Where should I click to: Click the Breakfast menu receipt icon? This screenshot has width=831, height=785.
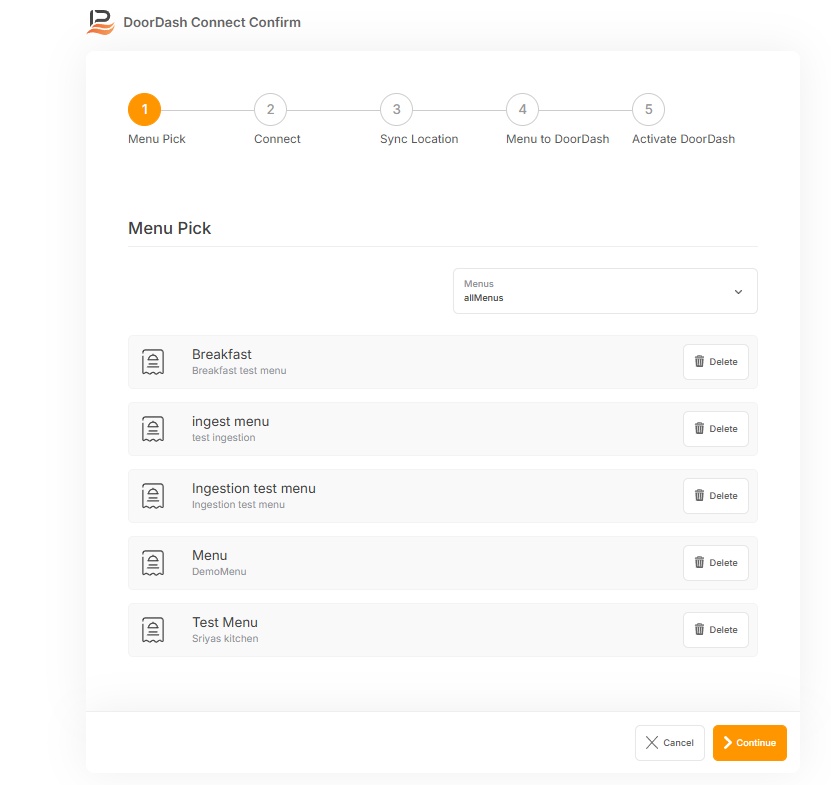[153, 362]
